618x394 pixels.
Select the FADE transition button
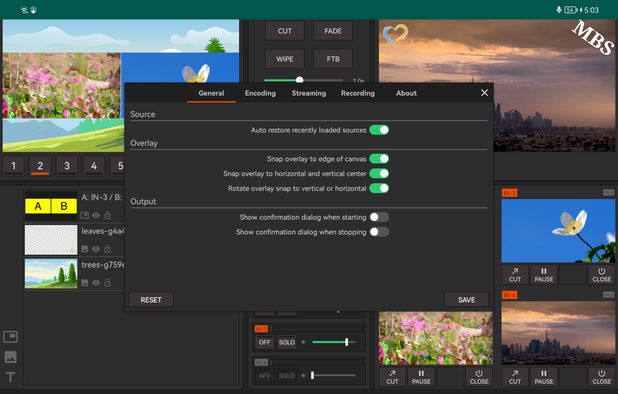click(x=333, y=31)
